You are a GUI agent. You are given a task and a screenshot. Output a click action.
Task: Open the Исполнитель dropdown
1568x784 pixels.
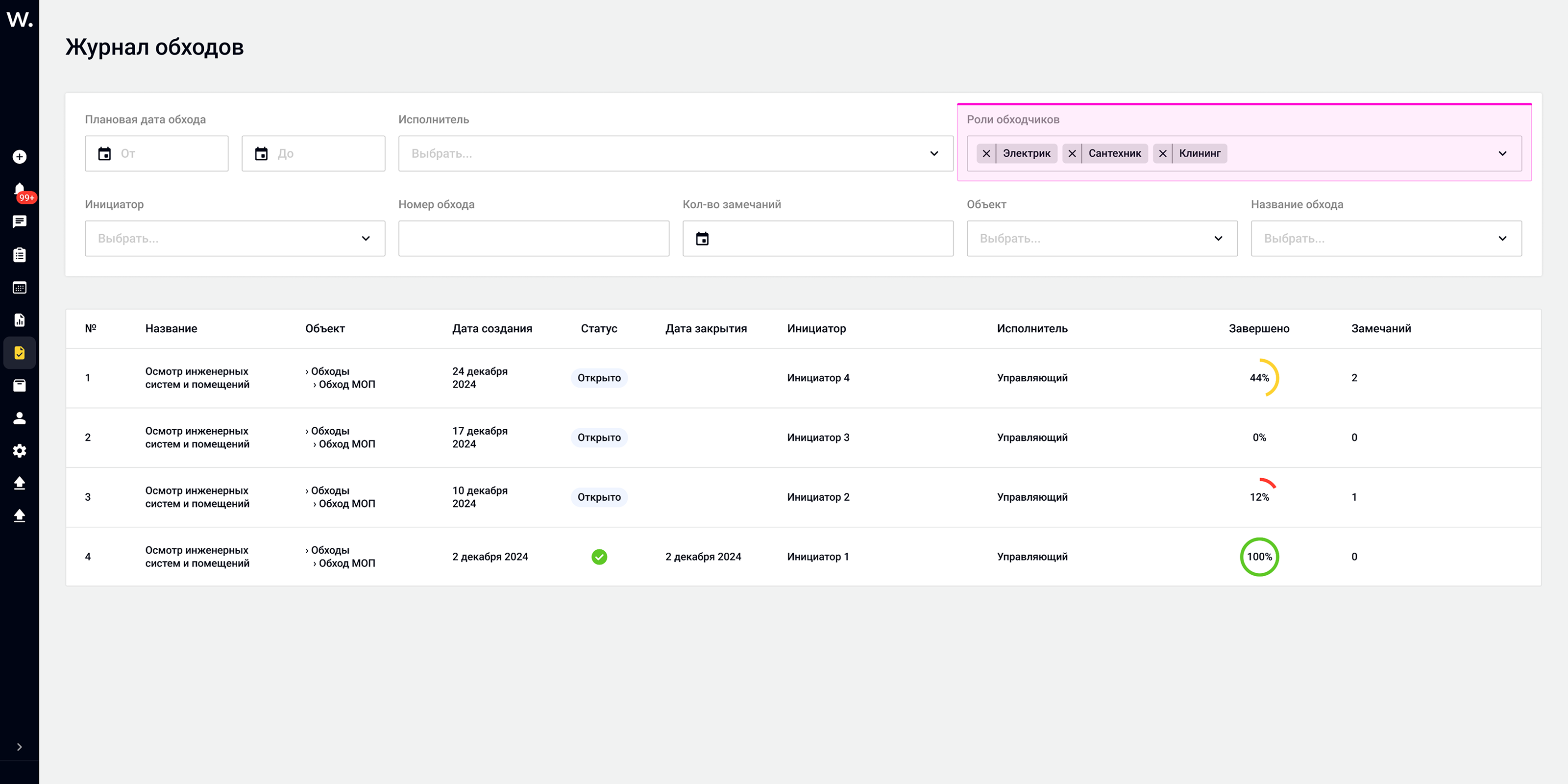click(x=676, y=153)
